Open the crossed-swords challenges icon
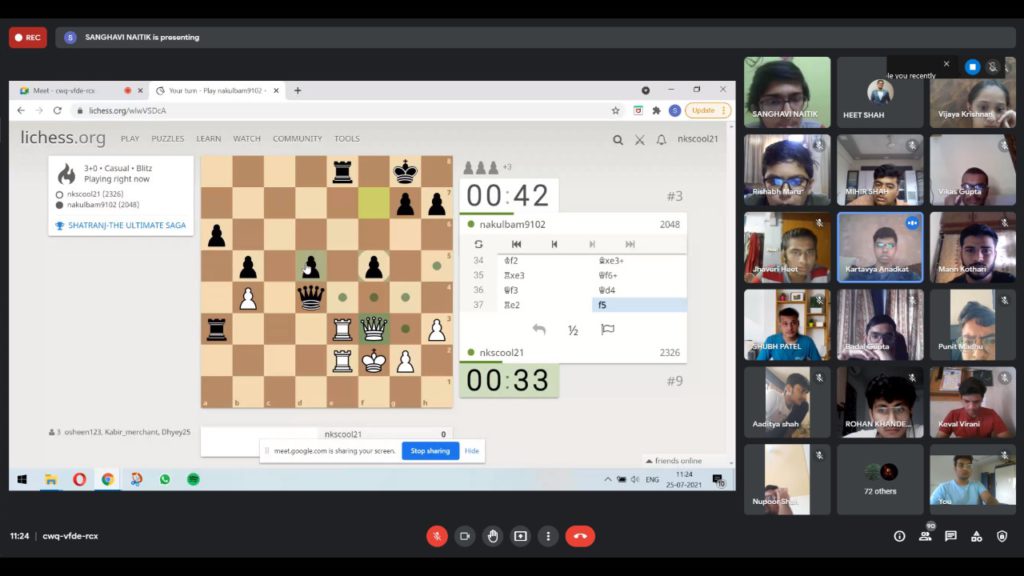This screenshot has width=1024, height=576. click(x=639, y=139)
